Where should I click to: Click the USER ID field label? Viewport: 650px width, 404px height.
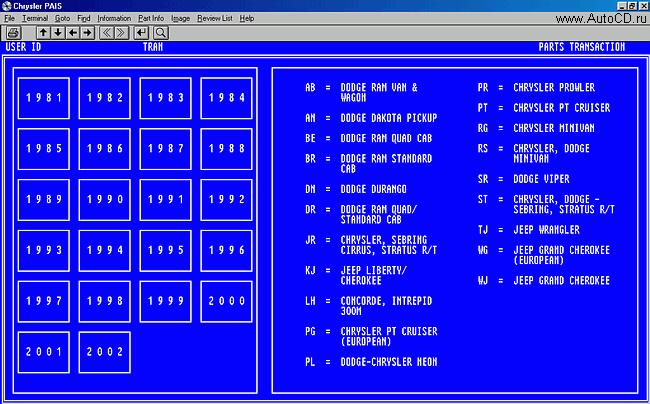(23, 47)
